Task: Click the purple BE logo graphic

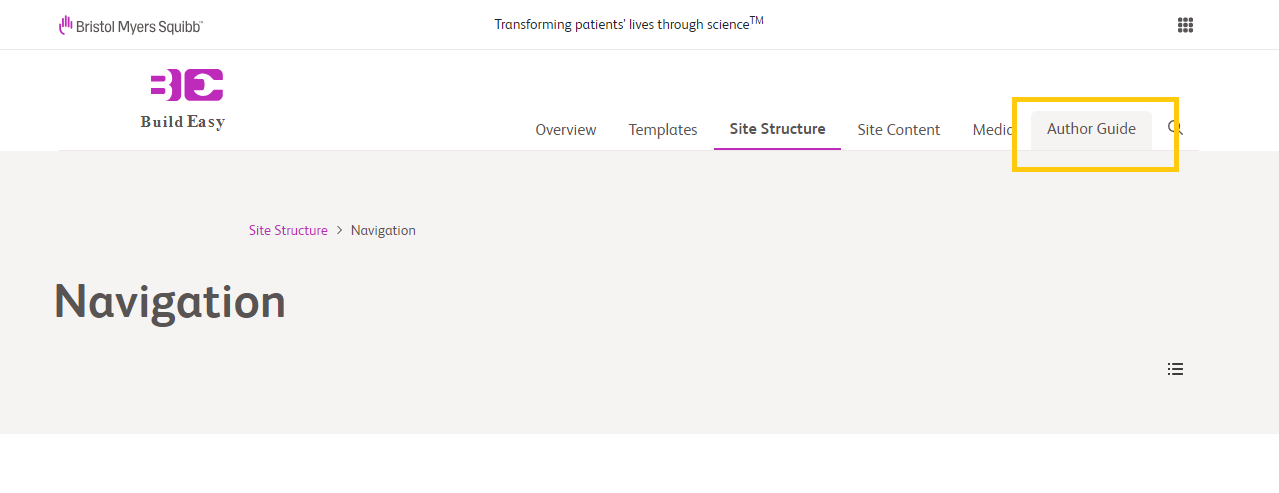Action: pos(187,85)
